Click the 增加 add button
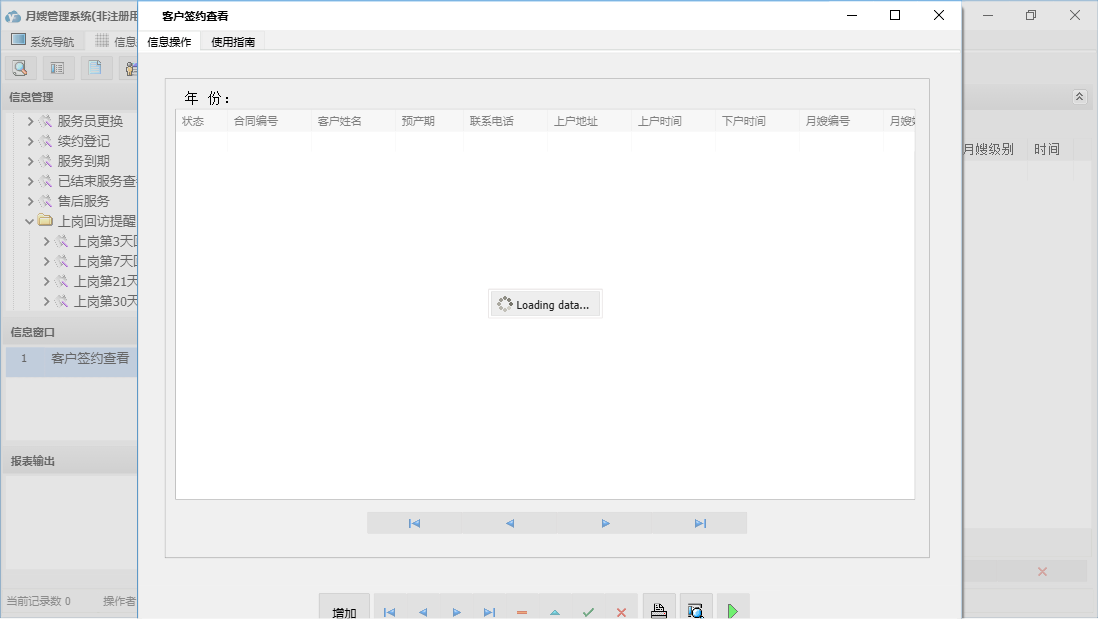Viewport: 1098px width, 635px height. pos(344,612)
